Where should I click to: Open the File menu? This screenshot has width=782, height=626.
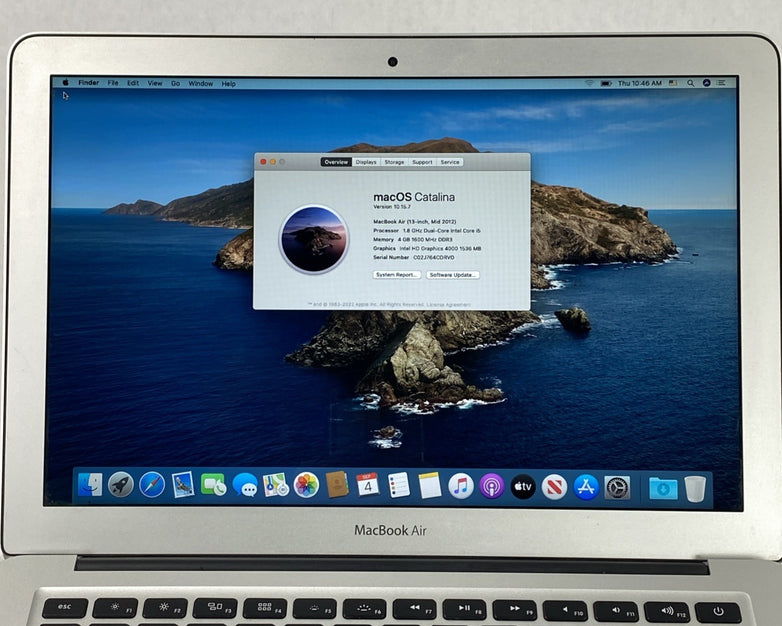coord(113,83)
